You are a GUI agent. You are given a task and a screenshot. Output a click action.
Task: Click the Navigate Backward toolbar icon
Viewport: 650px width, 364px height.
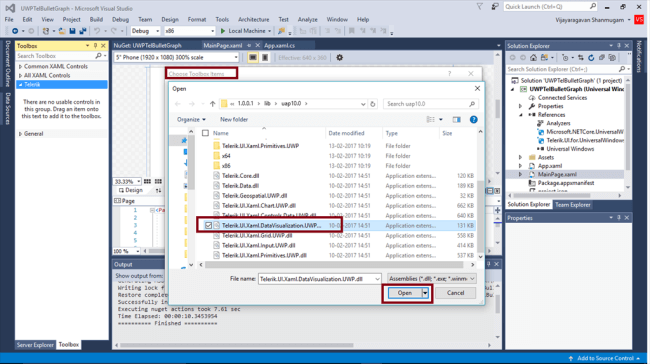pyautogui.click(x=15, y=31)
